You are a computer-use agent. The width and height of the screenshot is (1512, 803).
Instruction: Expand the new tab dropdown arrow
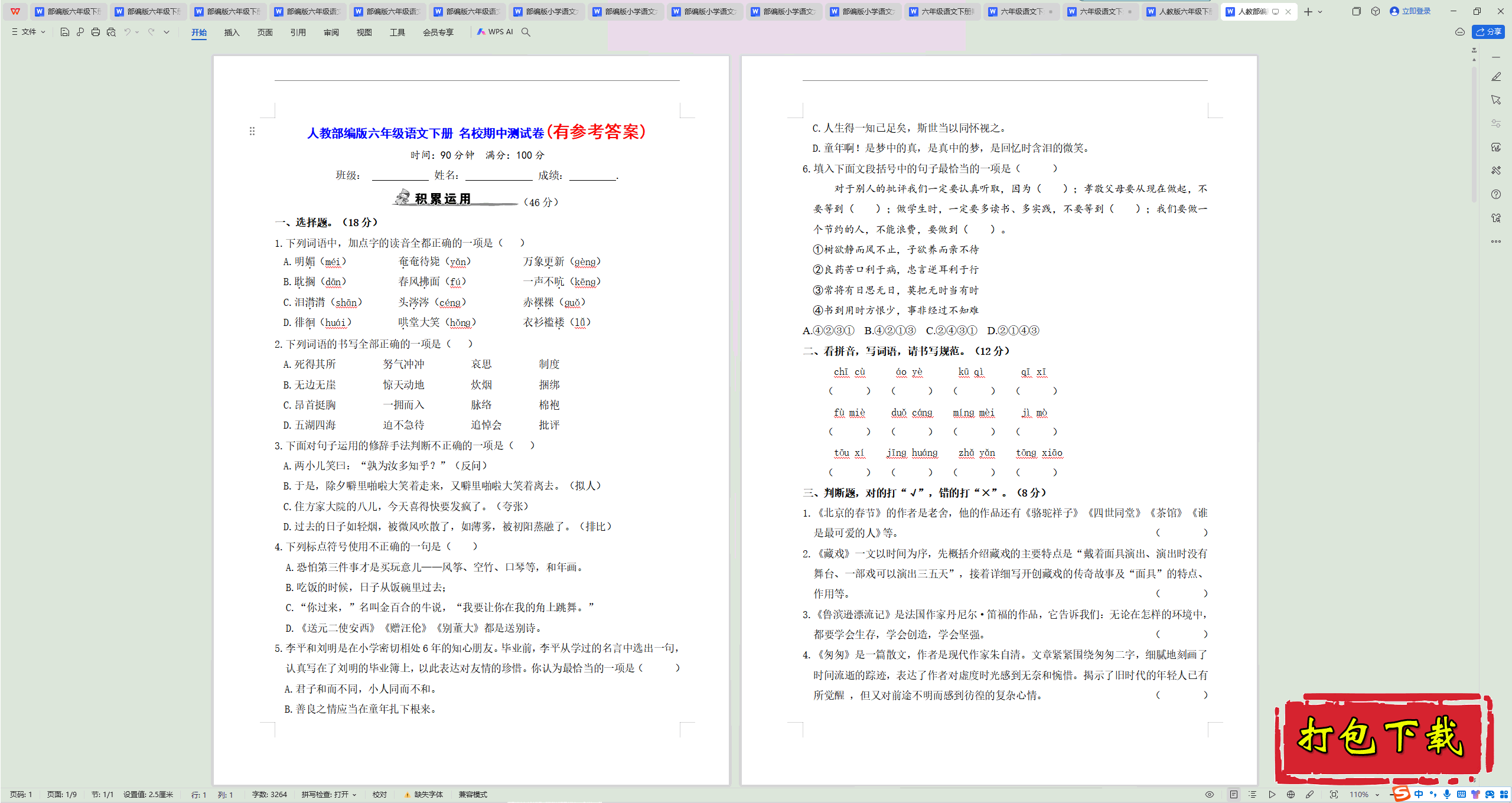pyautogui.click(x=1320, y=12)
